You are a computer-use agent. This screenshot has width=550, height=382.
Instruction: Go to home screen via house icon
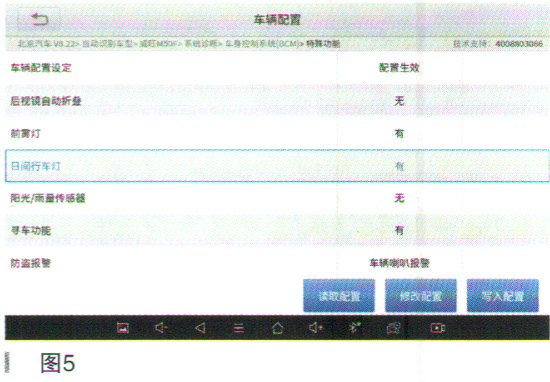[277, 328]
